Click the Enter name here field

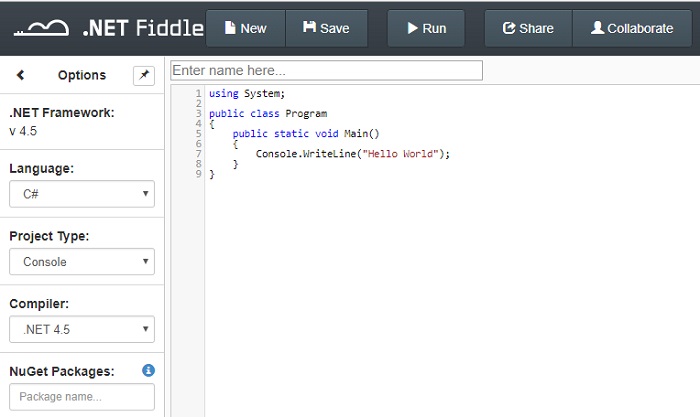(326, 71)
